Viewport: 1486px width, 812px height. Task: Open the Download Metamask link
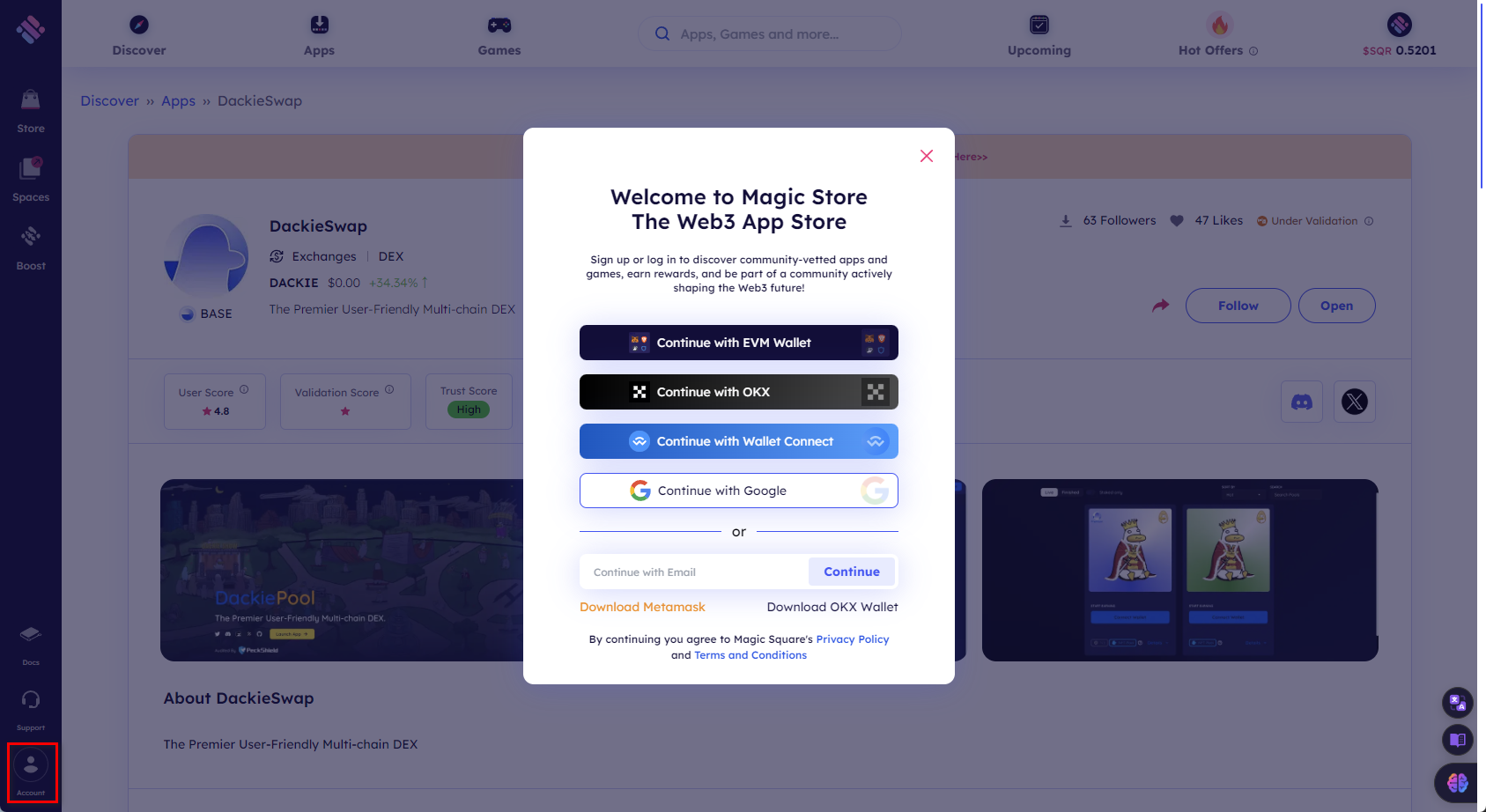[642, 607]
